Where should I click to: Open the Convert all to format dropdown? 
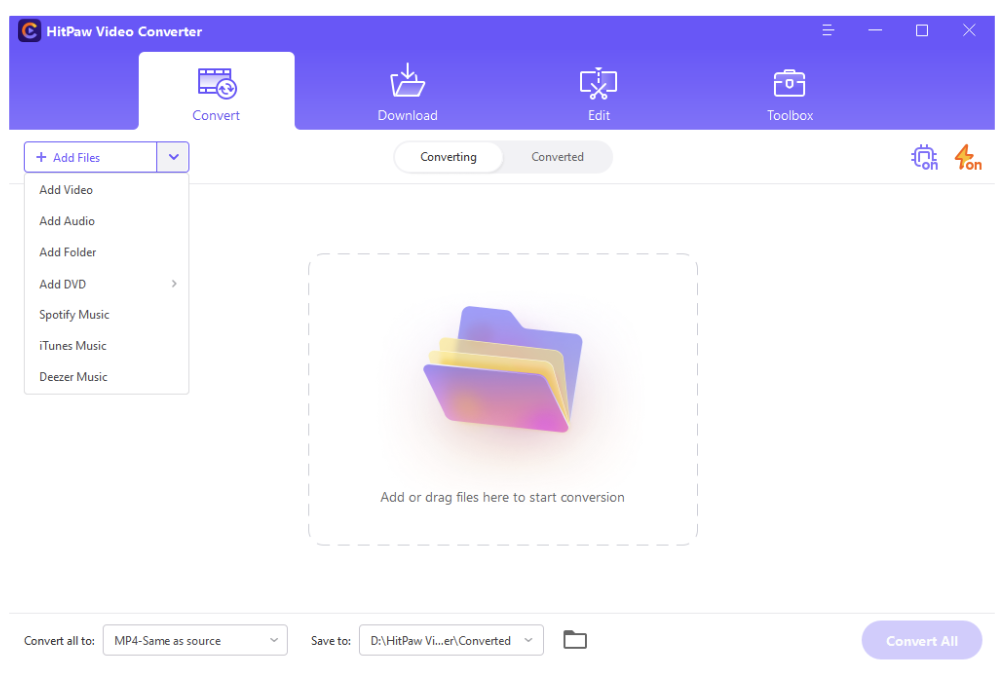[195, 641]
